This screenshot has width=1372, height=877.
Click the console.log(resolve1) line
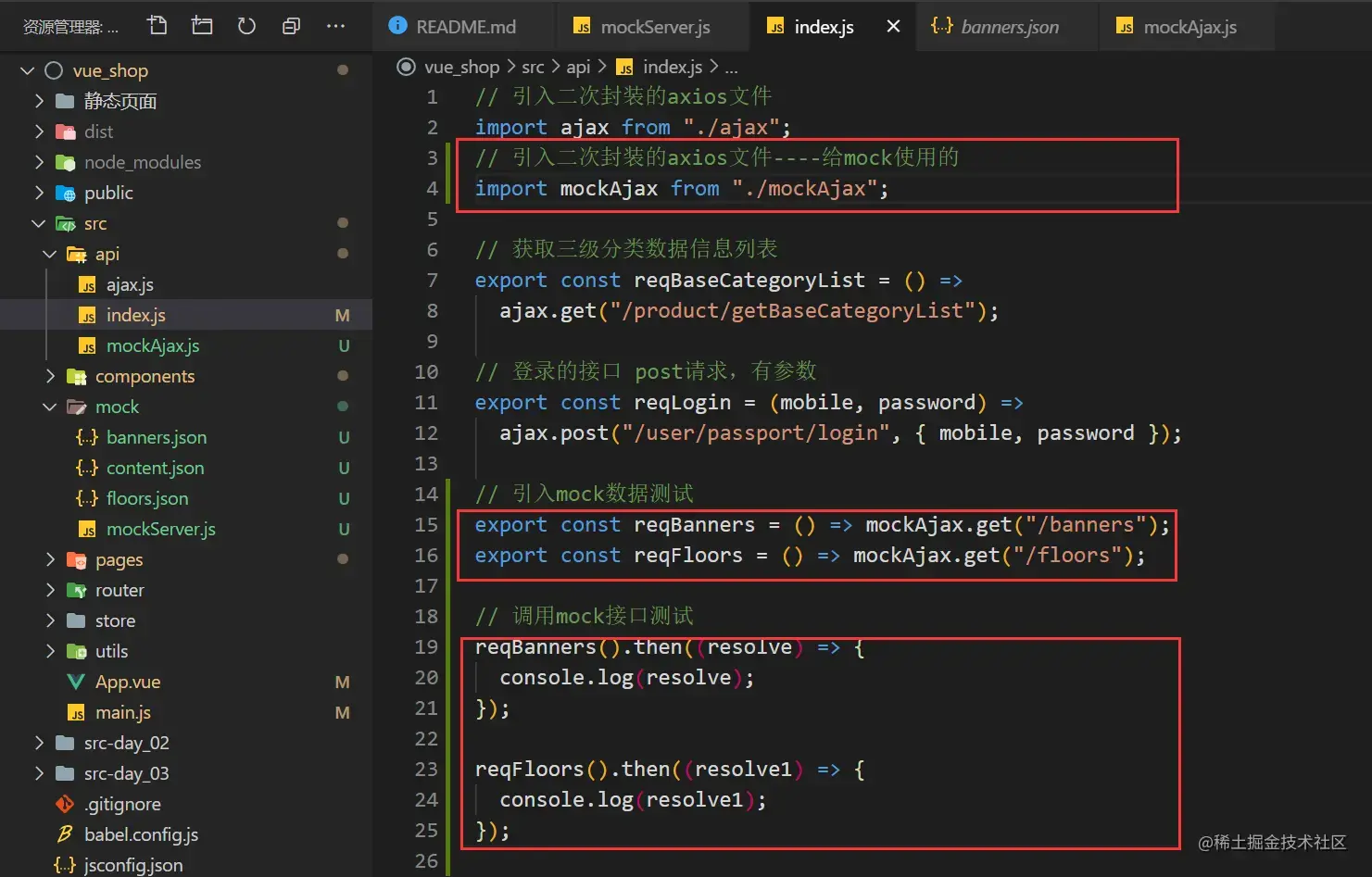coord(633,800)
